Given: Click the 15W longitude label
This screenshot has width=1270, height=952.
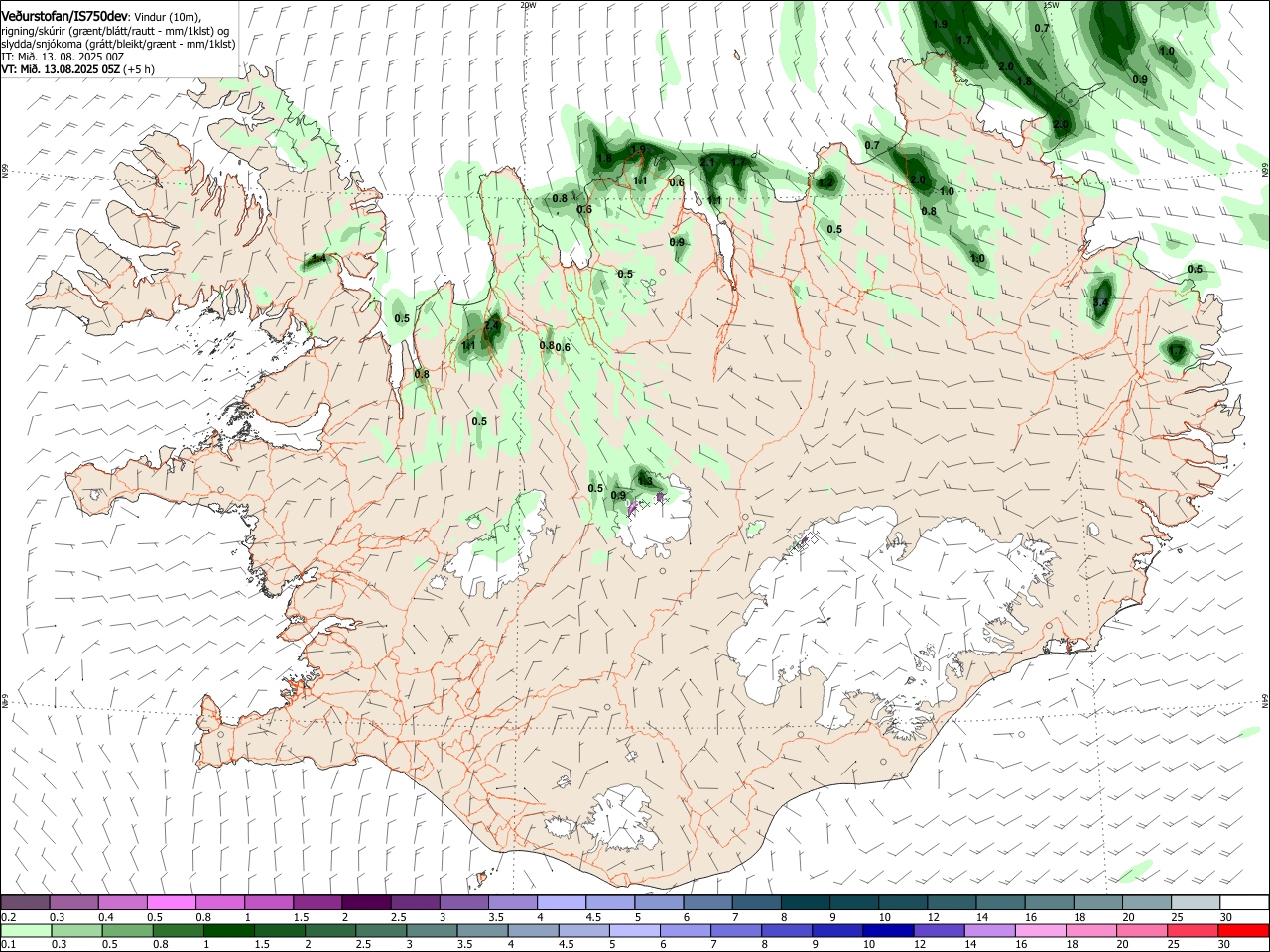Looking at the screenshot, I should (x=1051, y=5).
